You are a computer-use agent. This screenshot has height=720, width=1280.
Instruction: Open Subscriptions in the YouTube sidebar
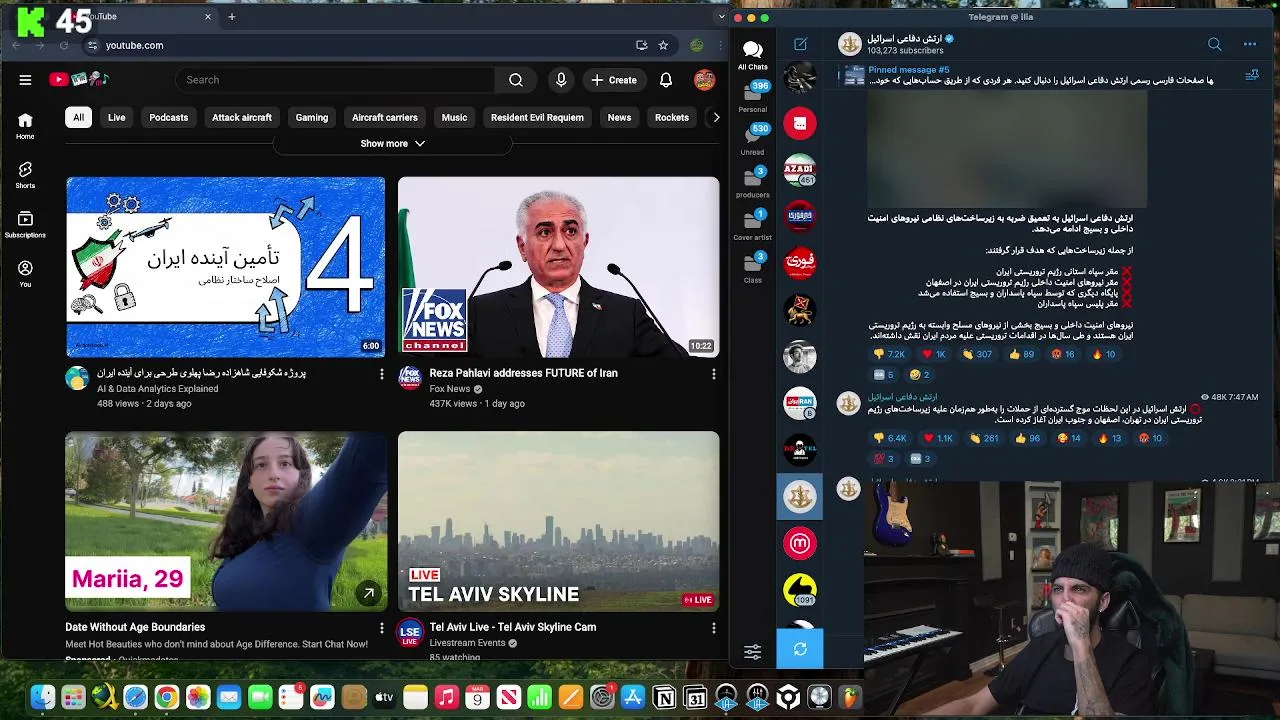[x=25, y=224]
